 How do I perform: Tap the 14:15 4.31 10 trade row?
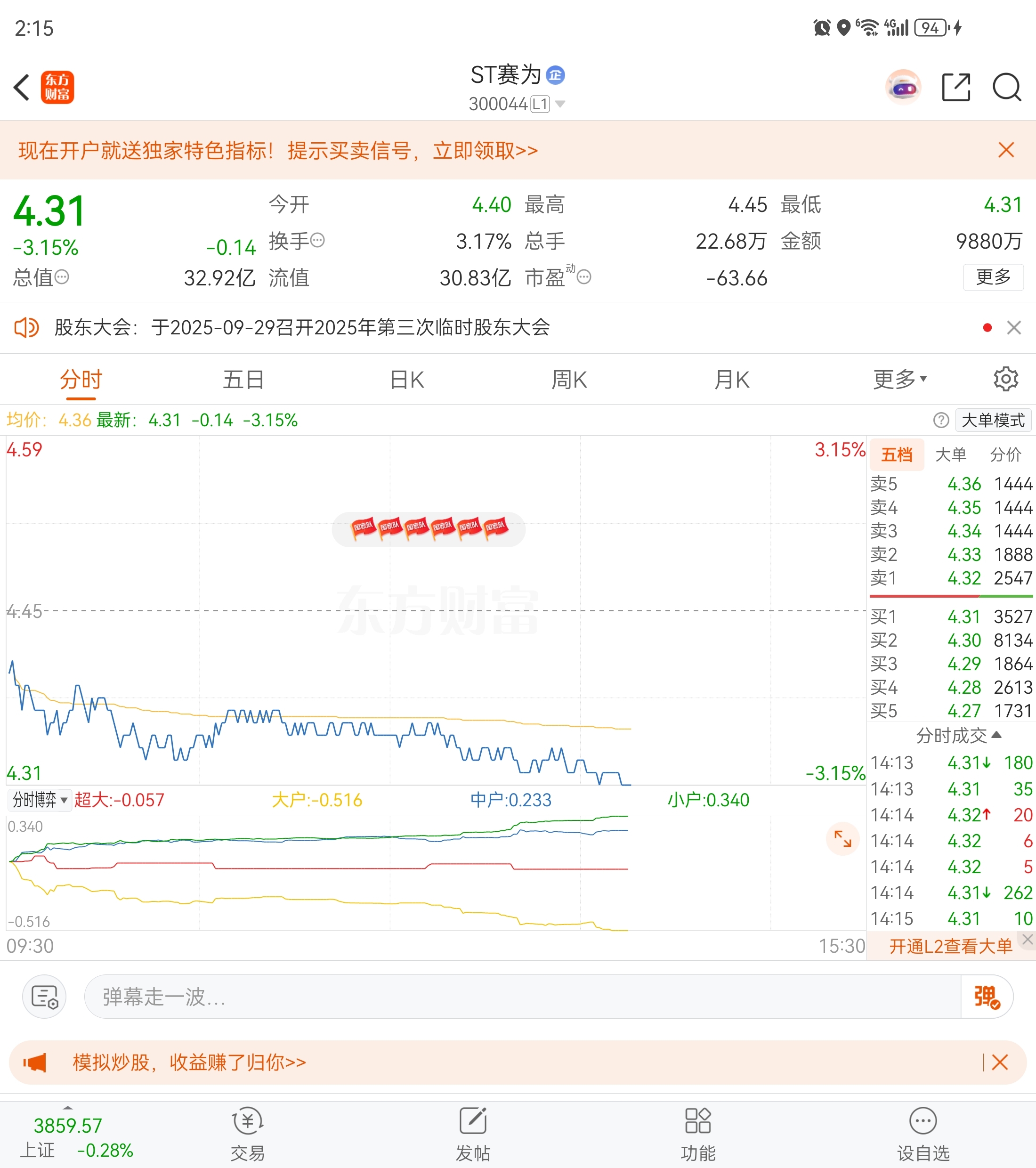(x=951, y=919)
